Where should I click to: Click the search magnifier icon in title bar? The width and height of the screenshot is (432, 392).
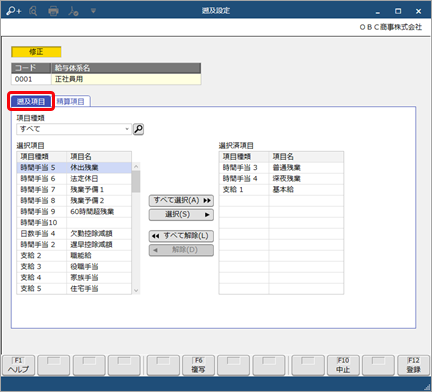[x=33, y=11]
